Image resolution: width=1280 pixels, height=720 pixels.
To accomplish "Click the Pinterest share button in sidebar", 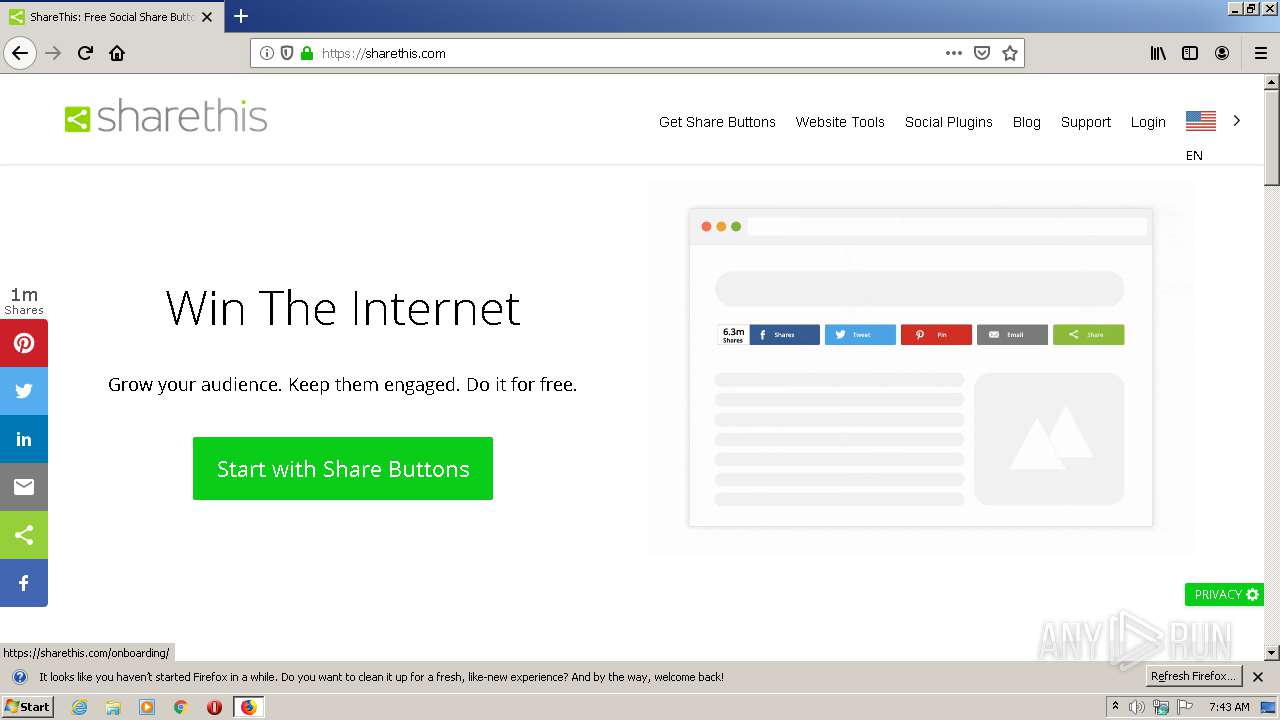I will (x=24, y=343).
